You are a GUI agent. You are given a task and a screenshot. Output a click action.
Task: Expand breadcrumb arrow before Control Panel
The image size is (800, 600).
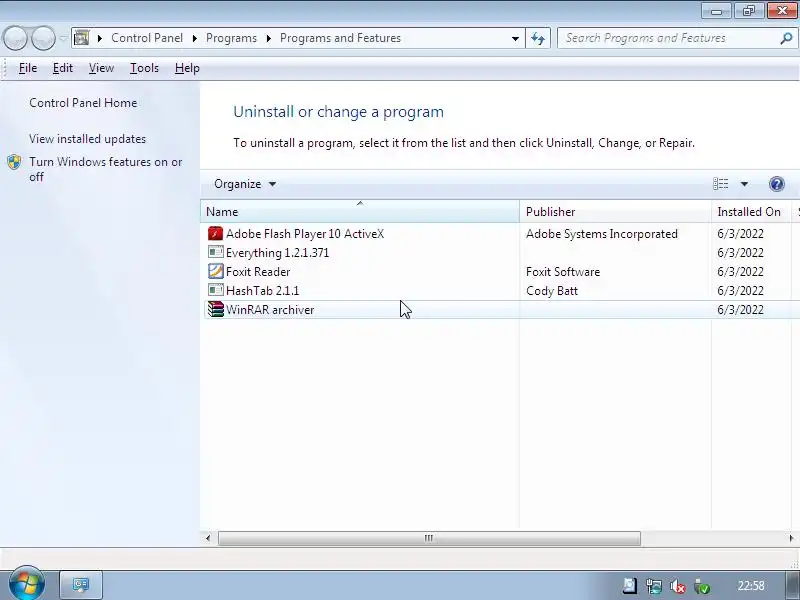pyautogui.click(x=99, y=38)
